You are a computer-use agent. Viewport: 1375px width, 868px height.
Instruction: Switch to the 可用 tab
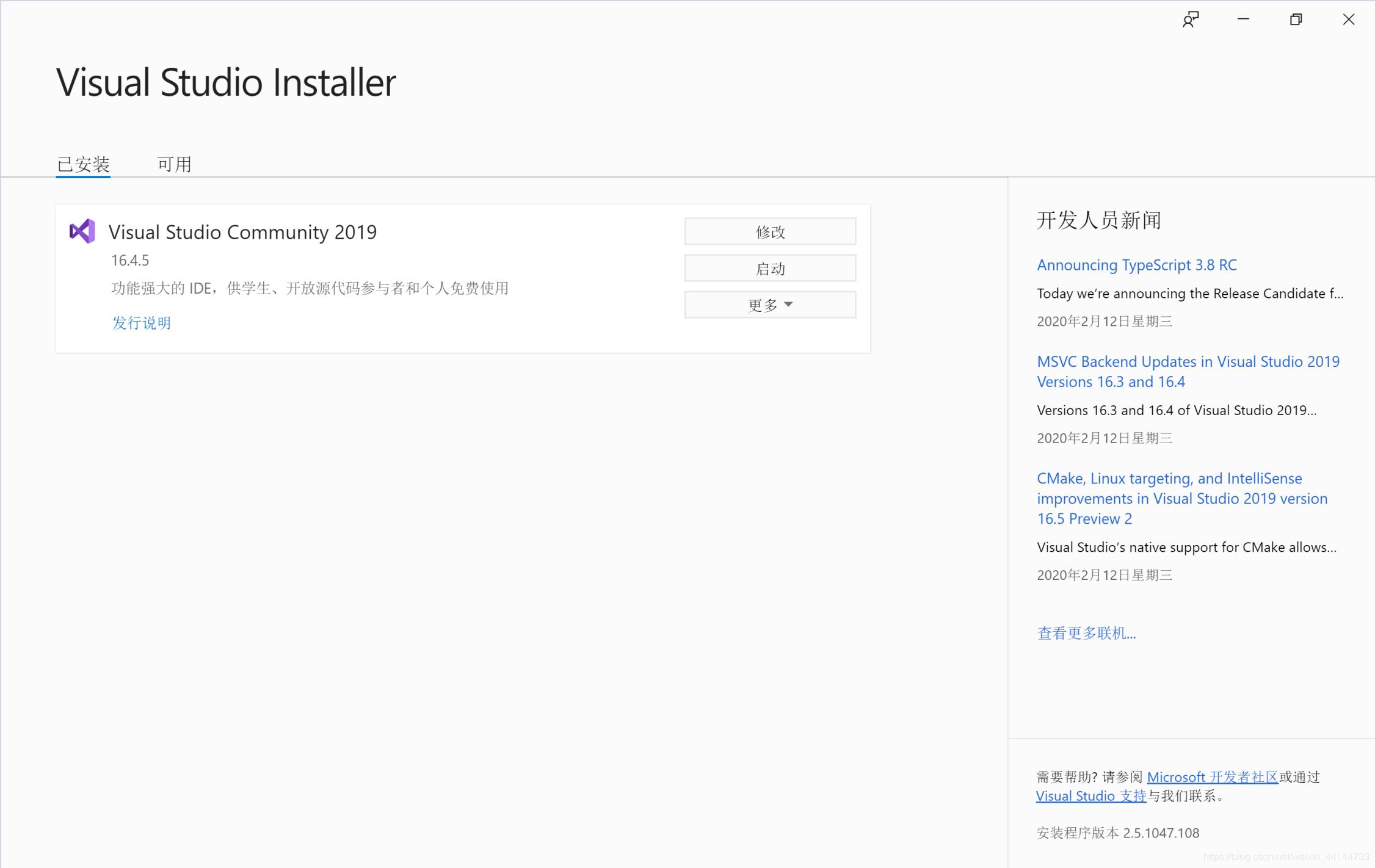tap(174, 164)
